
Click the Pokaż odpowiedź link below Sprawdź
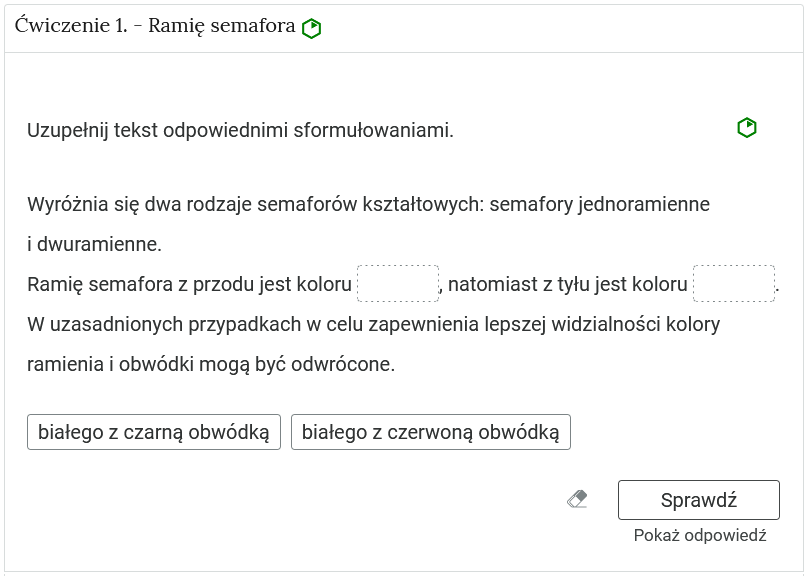(700, 534)
